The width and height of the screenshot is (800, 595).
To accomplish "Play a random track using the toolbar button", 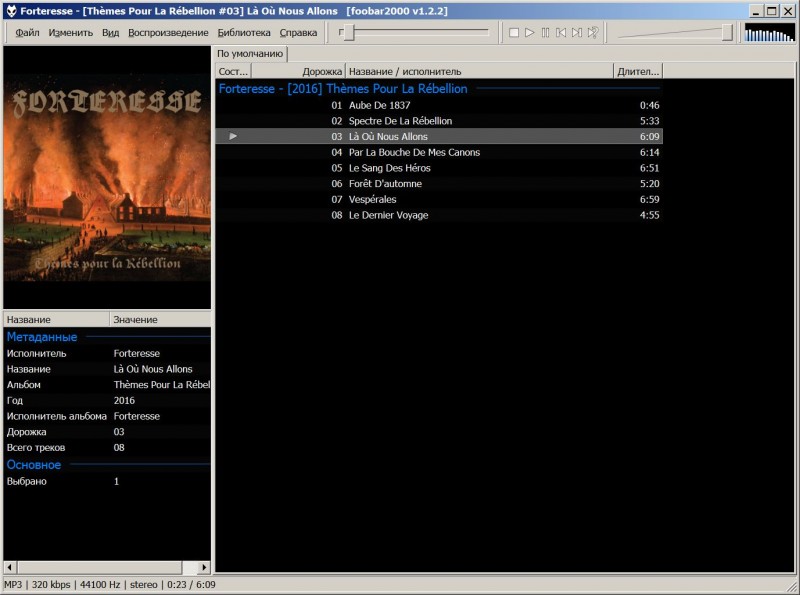I will [593, 33].
